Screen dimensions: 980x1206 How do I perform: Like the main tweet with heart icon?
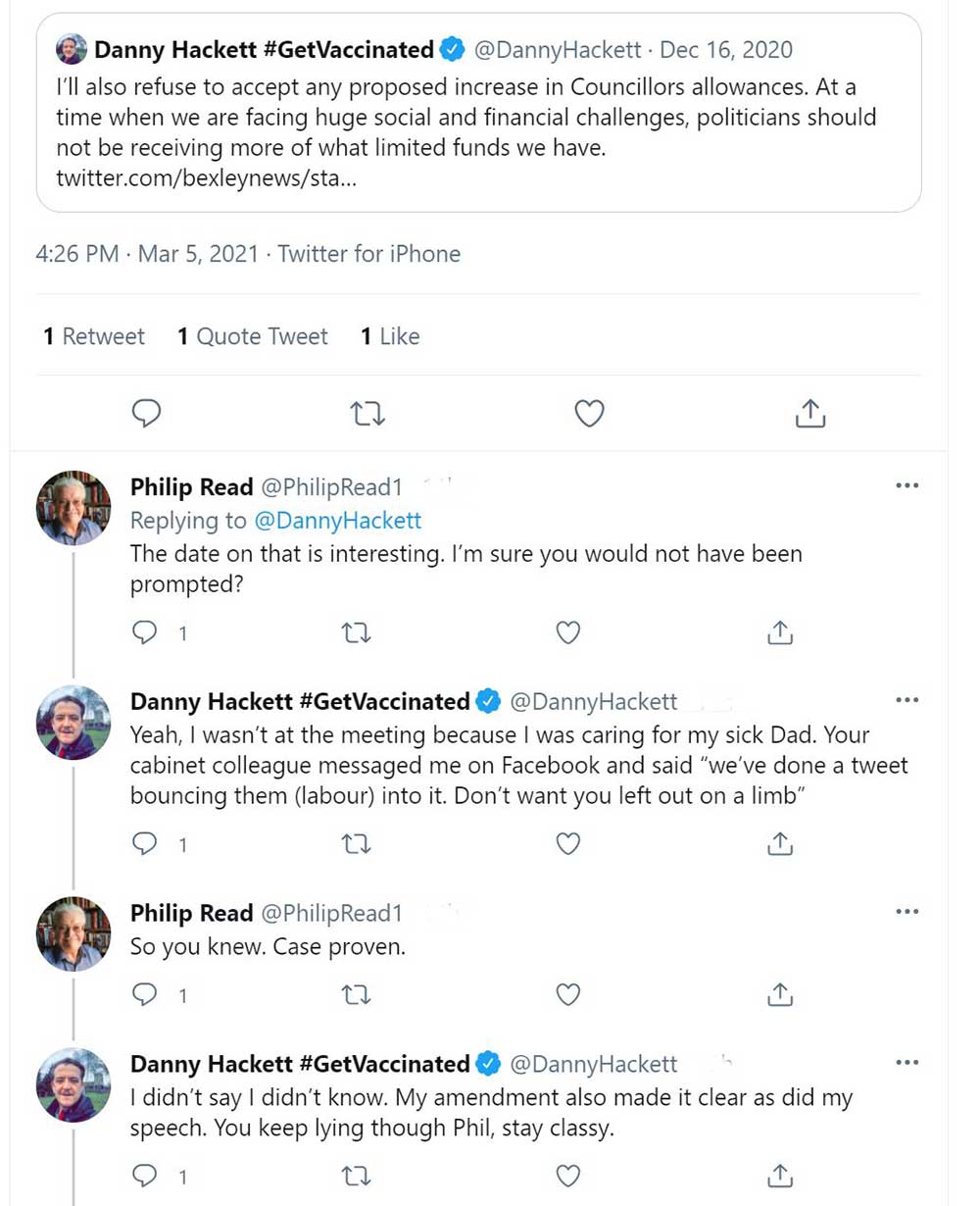589,415
